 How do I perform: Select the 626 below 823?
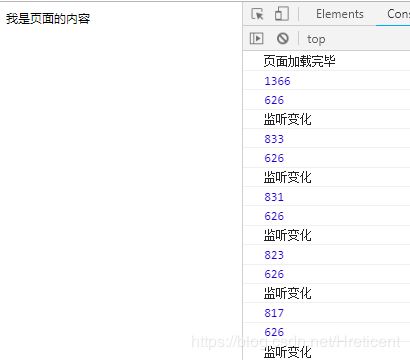tap(274, 274)
